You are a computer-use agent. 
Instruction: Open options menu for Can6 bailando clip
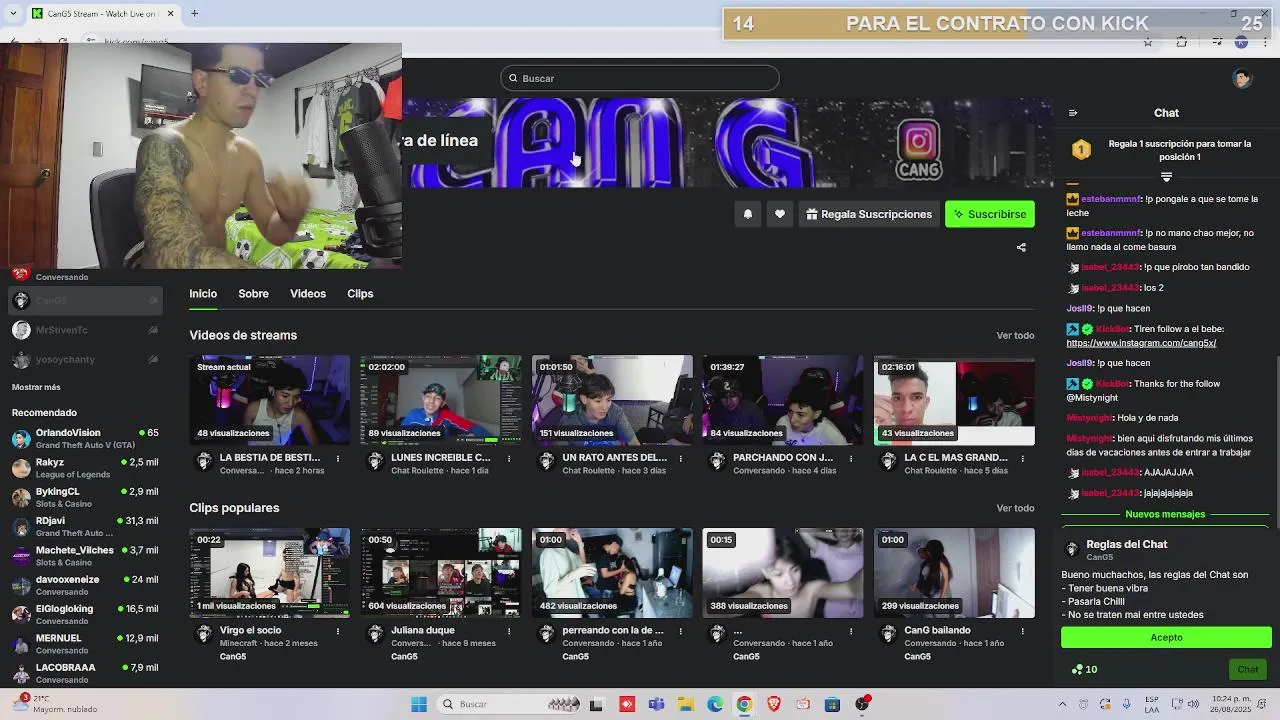coord(1022,631)
